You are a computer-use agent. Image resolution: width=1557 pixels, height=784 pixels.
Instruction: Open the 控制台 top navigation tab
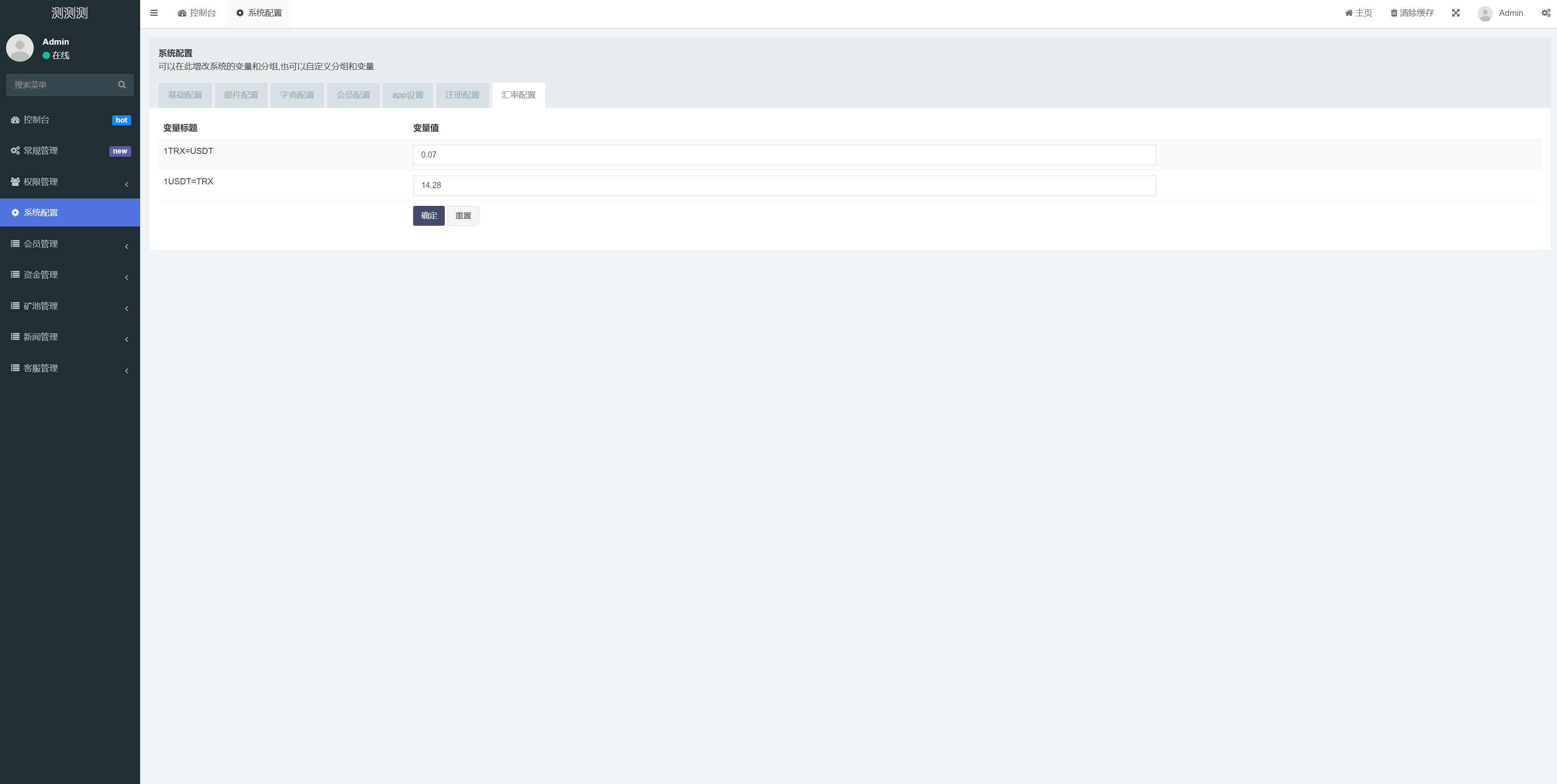197,13
